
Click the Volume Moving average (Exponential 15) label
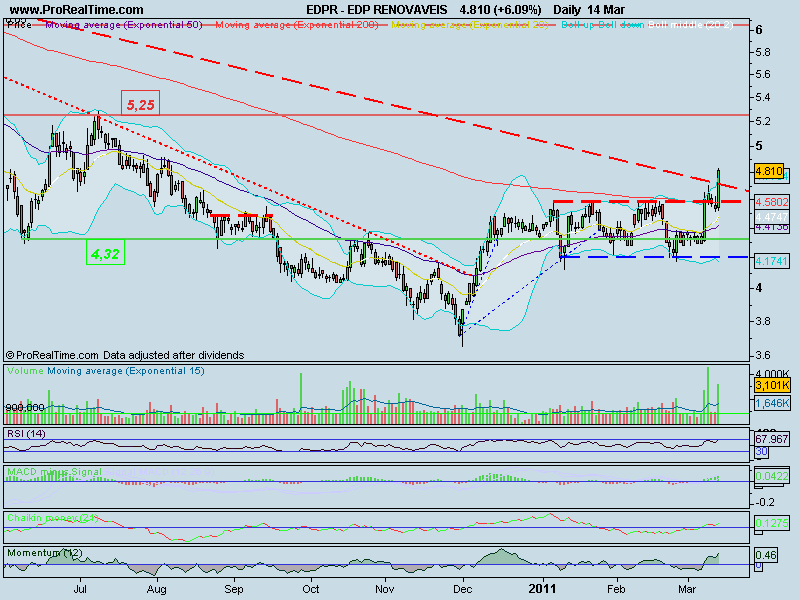click(x=106, y=371)
